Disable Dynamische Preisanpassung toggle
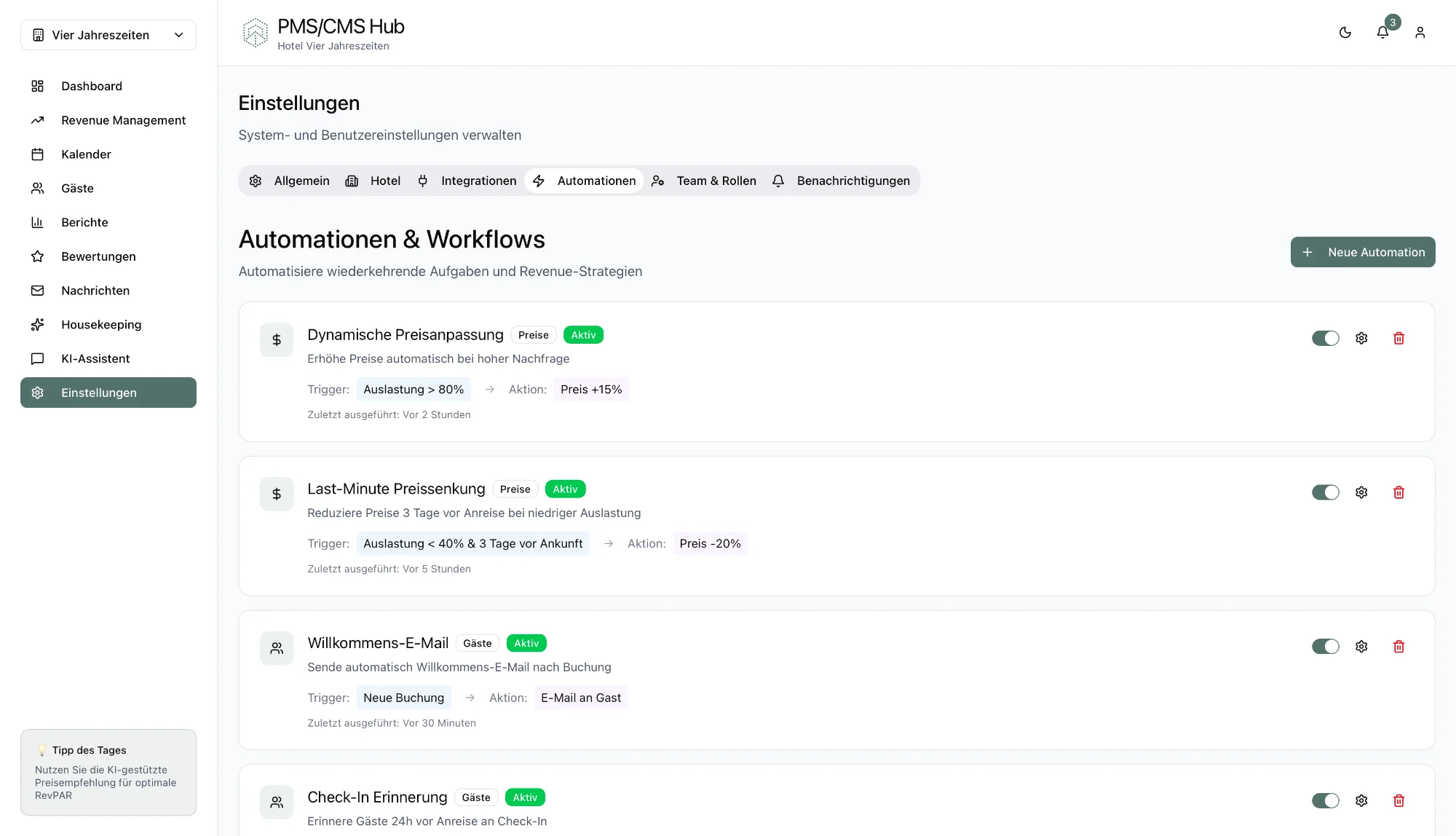 pyautogui.click(x=1325, y=338)
